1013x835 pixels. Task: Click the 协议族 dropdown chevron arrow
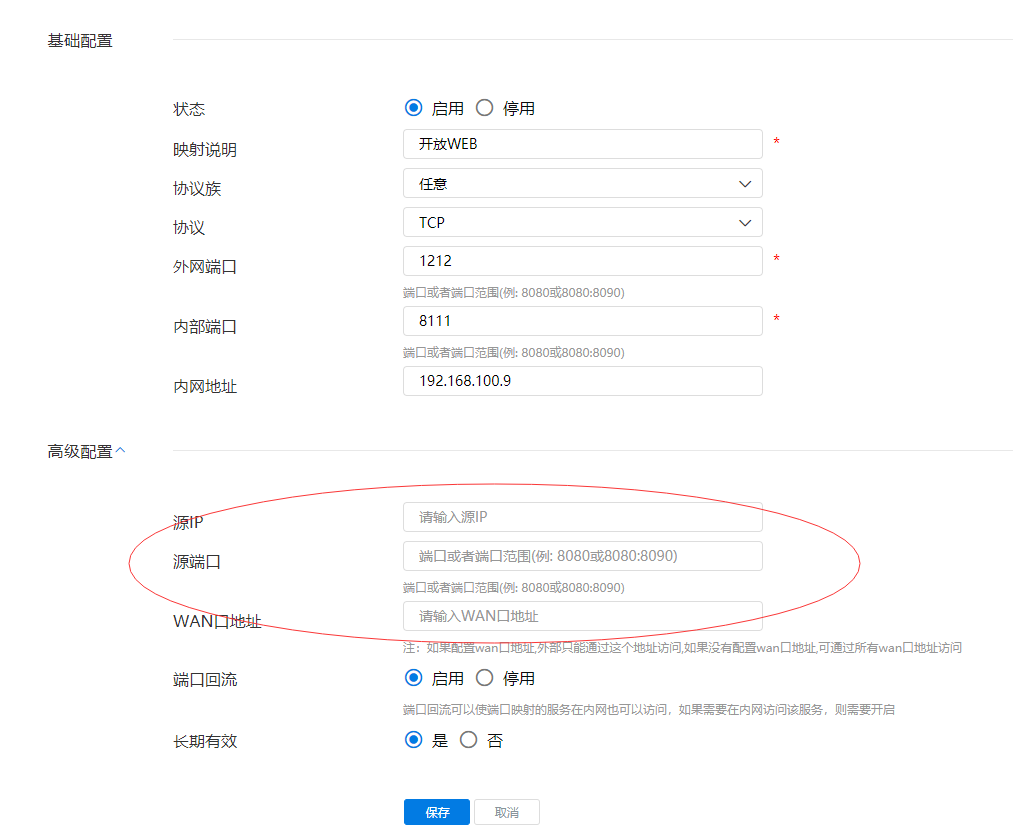tap(744, 184)
